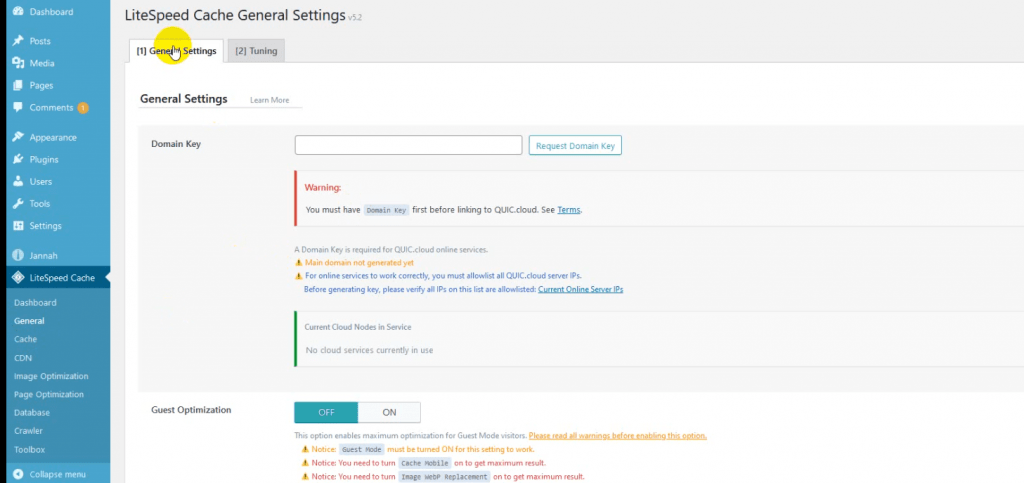Open the Cache submenu item

coord(25,339)
